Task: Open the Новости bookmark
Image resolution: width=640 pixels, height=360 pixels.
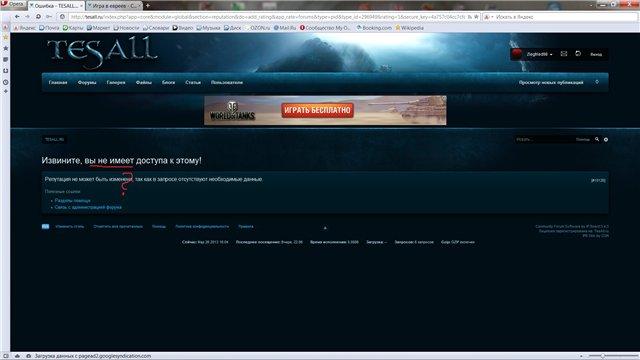Action: [x=126, y=28]
